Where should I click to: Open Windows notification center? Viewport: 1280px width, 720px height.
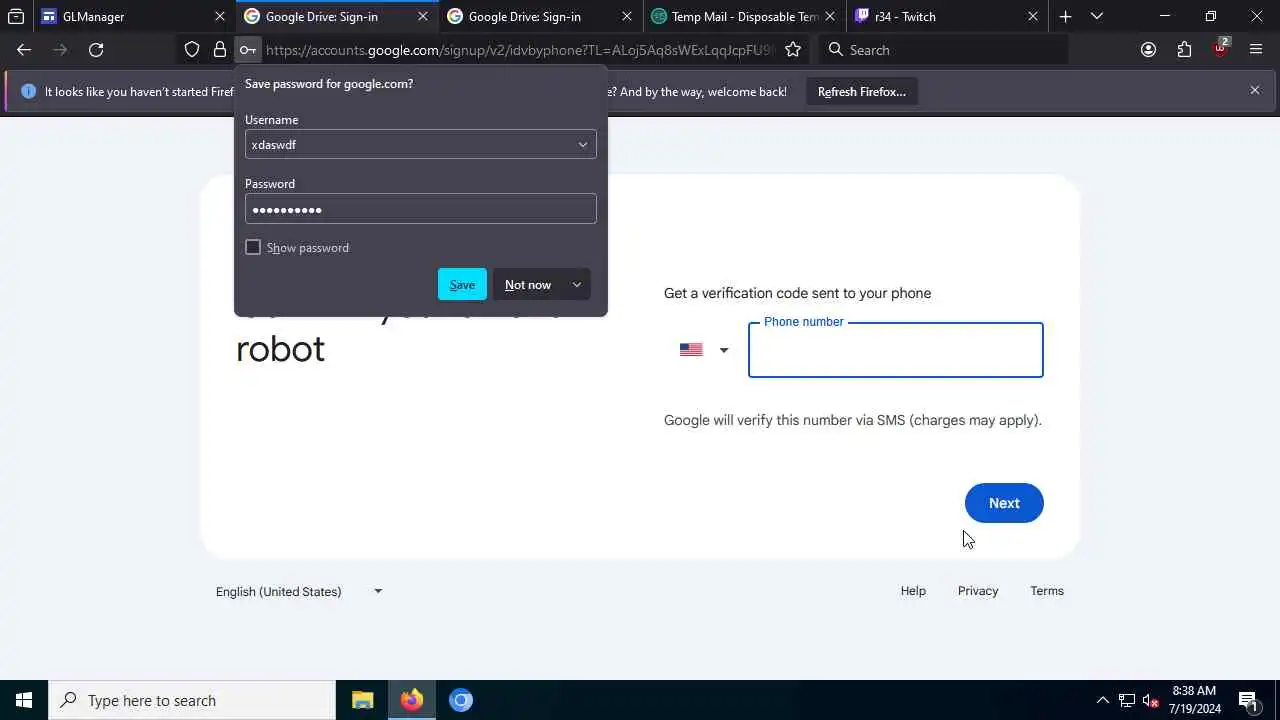point(1249,700)
